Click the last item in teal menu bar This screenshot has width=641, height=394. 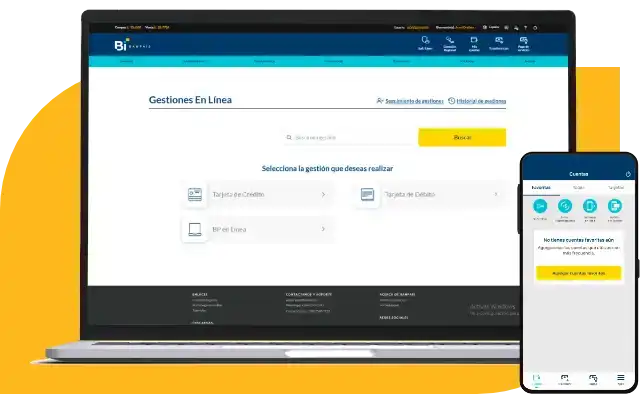click(x=529, y=61)
